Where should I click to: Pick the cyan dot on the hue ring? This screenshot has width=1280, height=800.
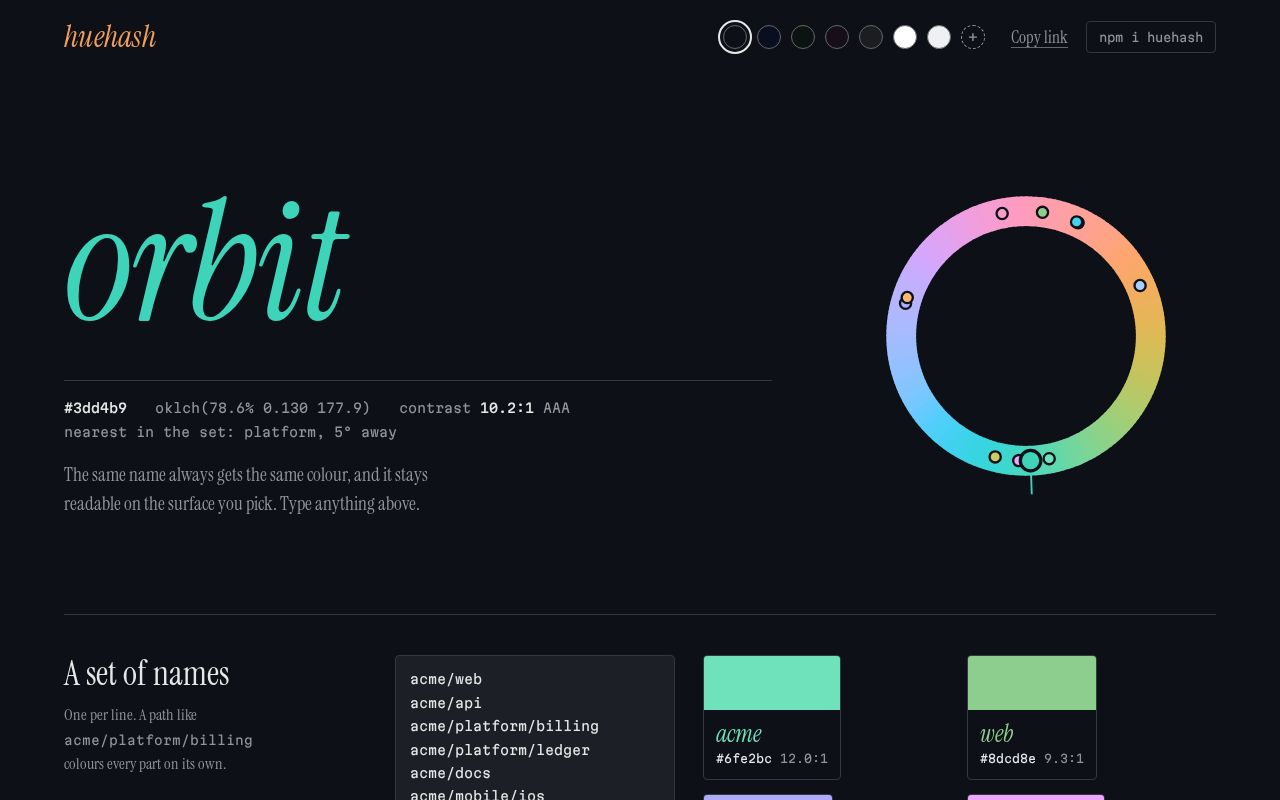click(1077, 222)
